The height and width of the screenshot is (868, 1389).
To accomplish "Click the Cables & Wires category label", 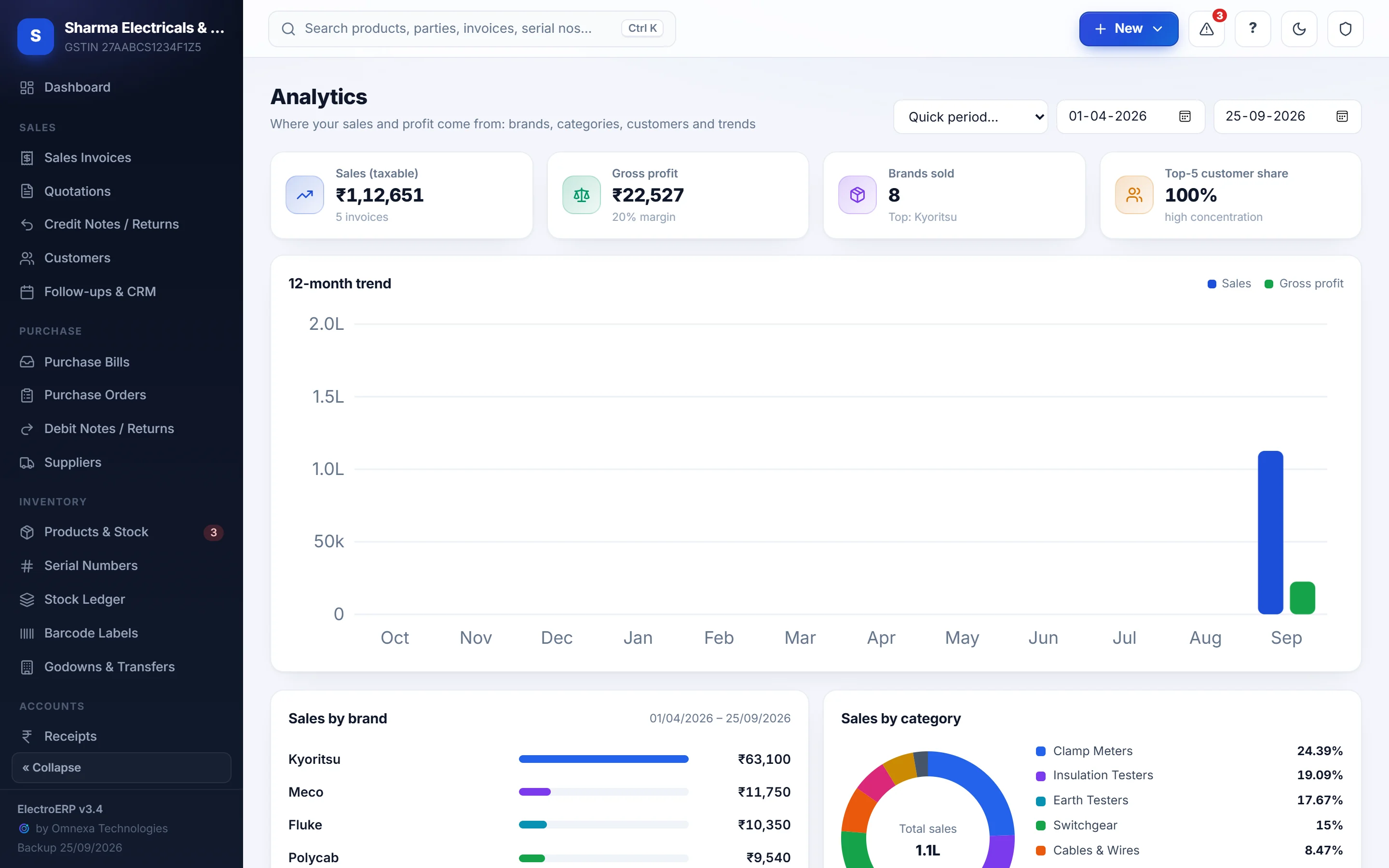I will pos(1096,850).
